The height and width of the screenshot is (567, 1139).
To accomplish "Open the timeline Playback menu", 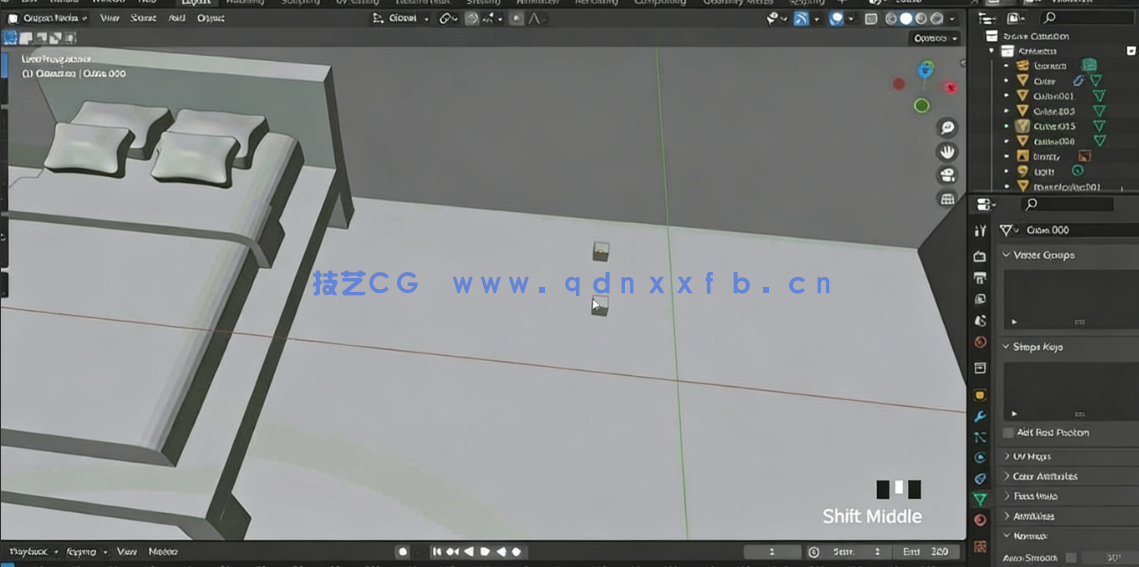I will click(x=33, y=552).
